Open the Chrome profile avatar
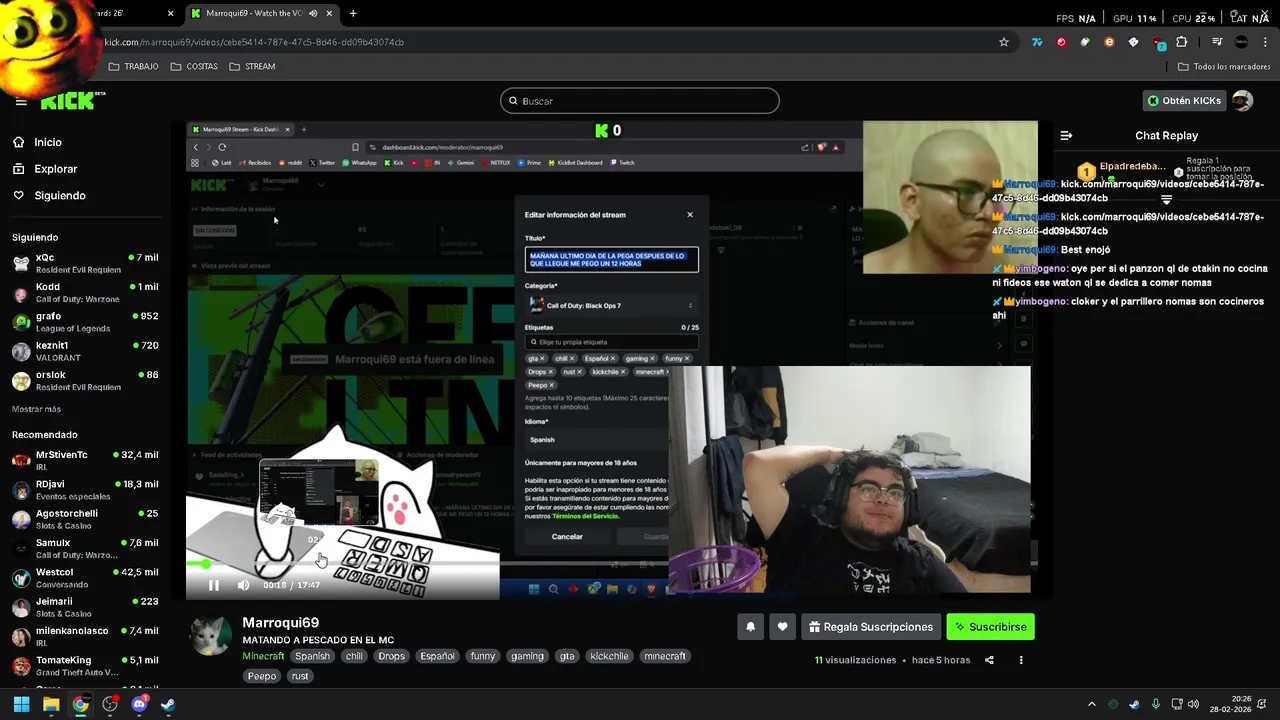1280x720 pixels. [1242, 42]
